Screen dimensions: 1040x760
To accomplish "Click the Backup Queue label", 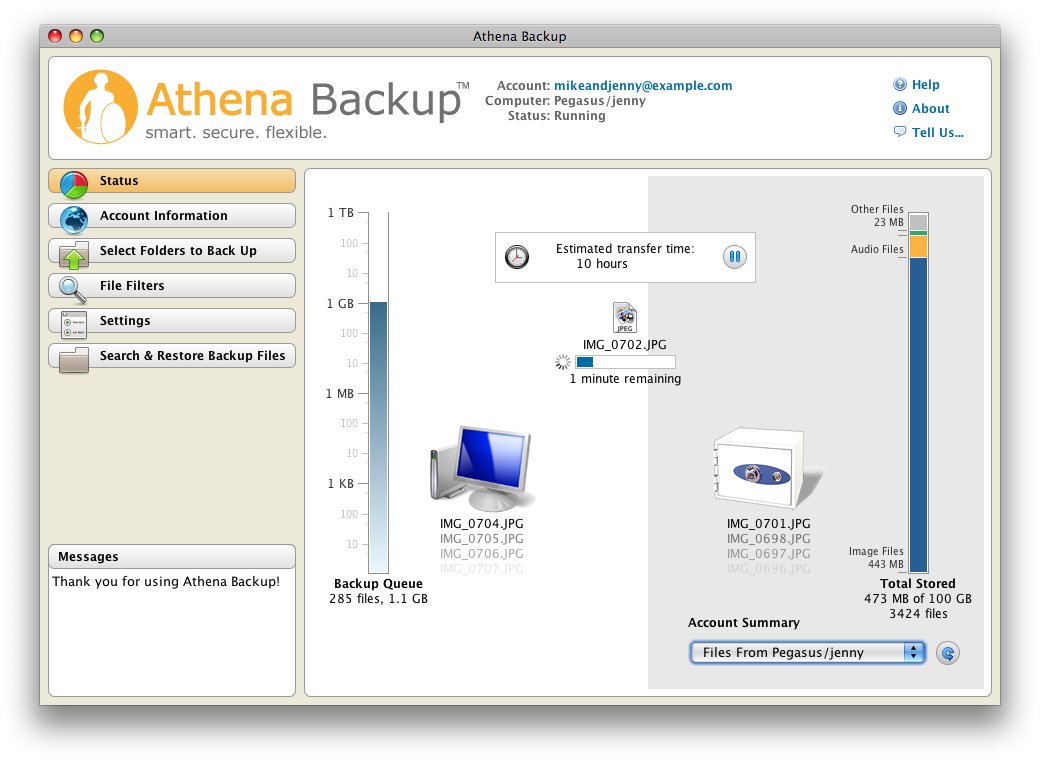I will [378, 584].
